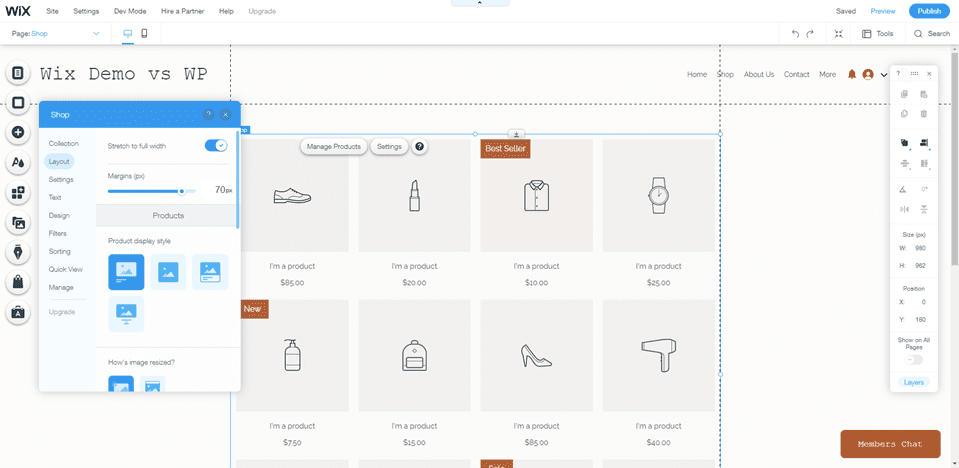Image resolution: width=959 pixels, height=468 pixels.
Task: Open the Page: Shop dropdown
Action: [56, 34]
